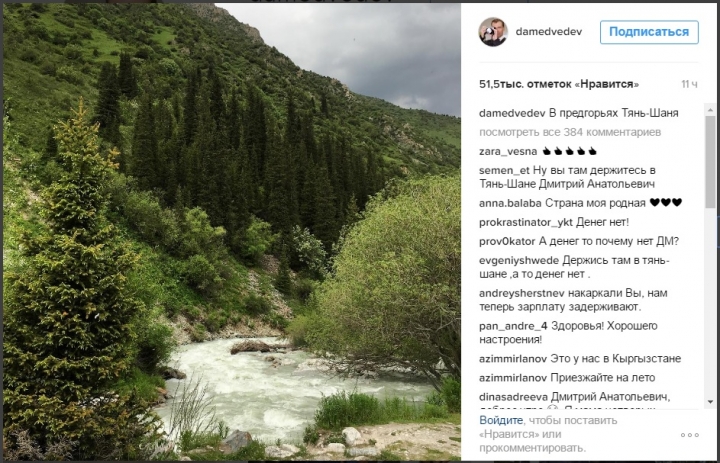The image size is (720, 463).
Task: Click the comments scrollbar up arrow
Action: [710, 110]
